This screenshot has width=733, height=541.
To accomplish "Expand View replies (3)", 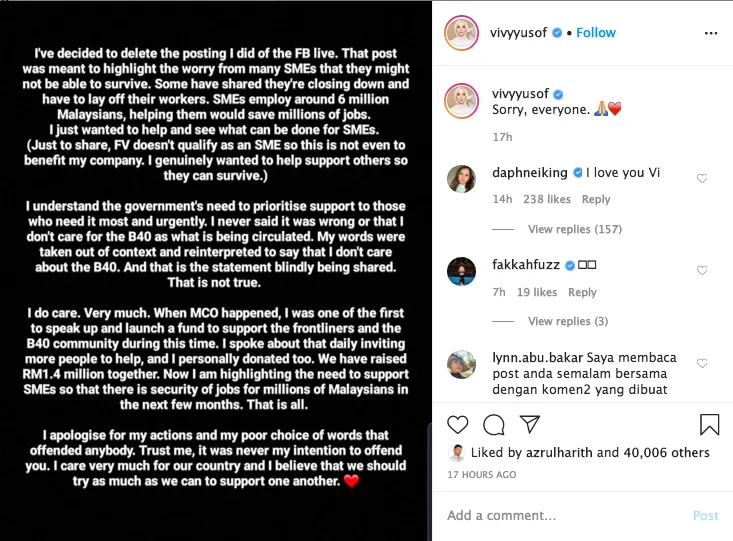I will pyautogui.click(x=567, y=321).
